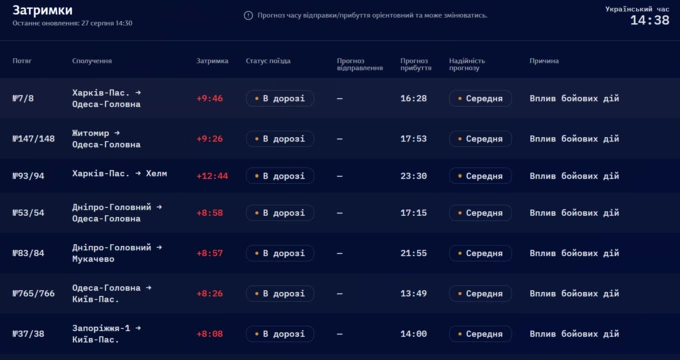Click the 'Причина' column header

tap(544, 61)
